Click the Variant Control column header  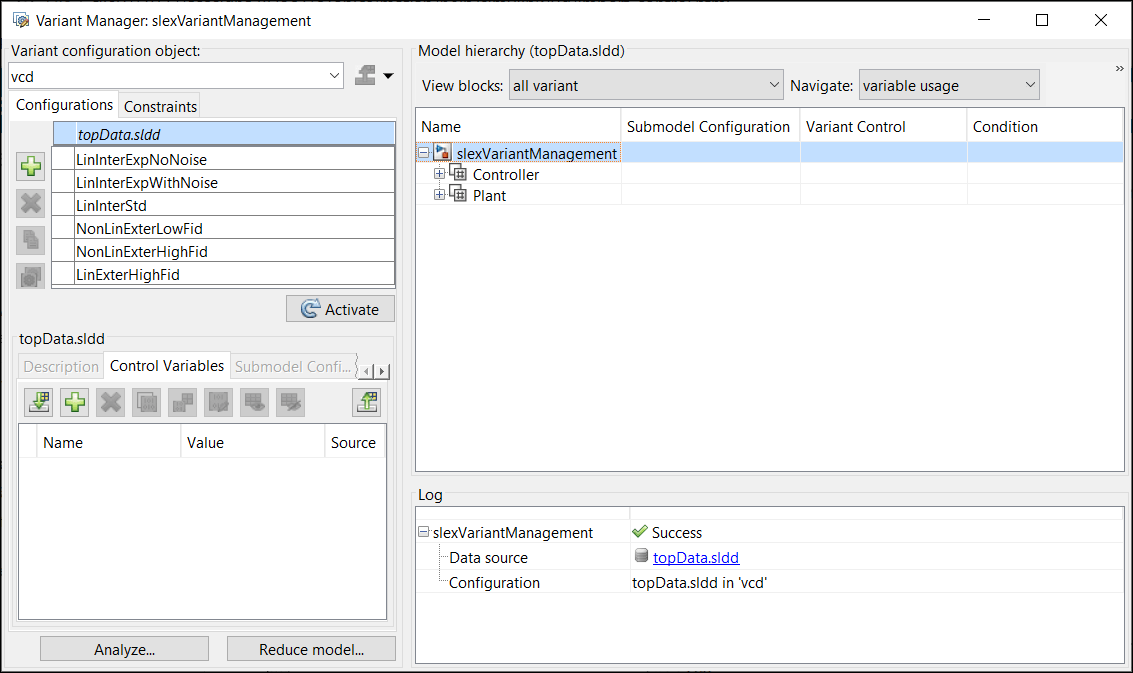pos(883,126)
